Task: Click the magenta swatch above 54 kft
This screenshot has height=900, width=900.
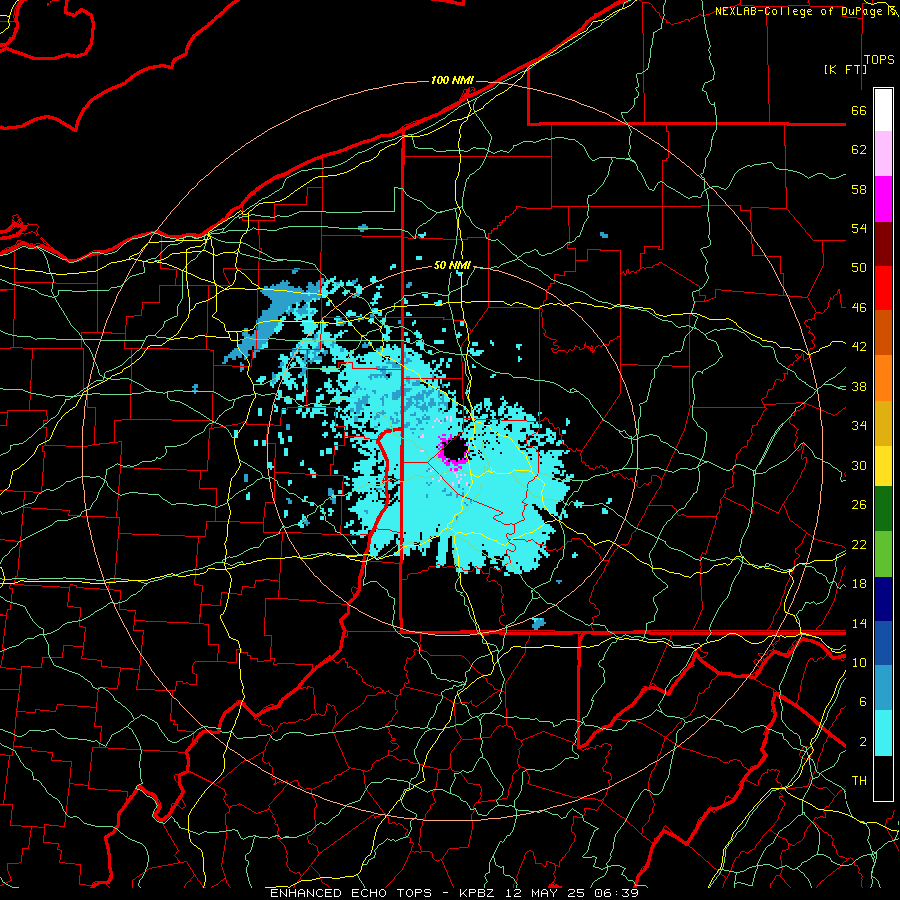Action: pyautogui.click(x=883, y=199)
